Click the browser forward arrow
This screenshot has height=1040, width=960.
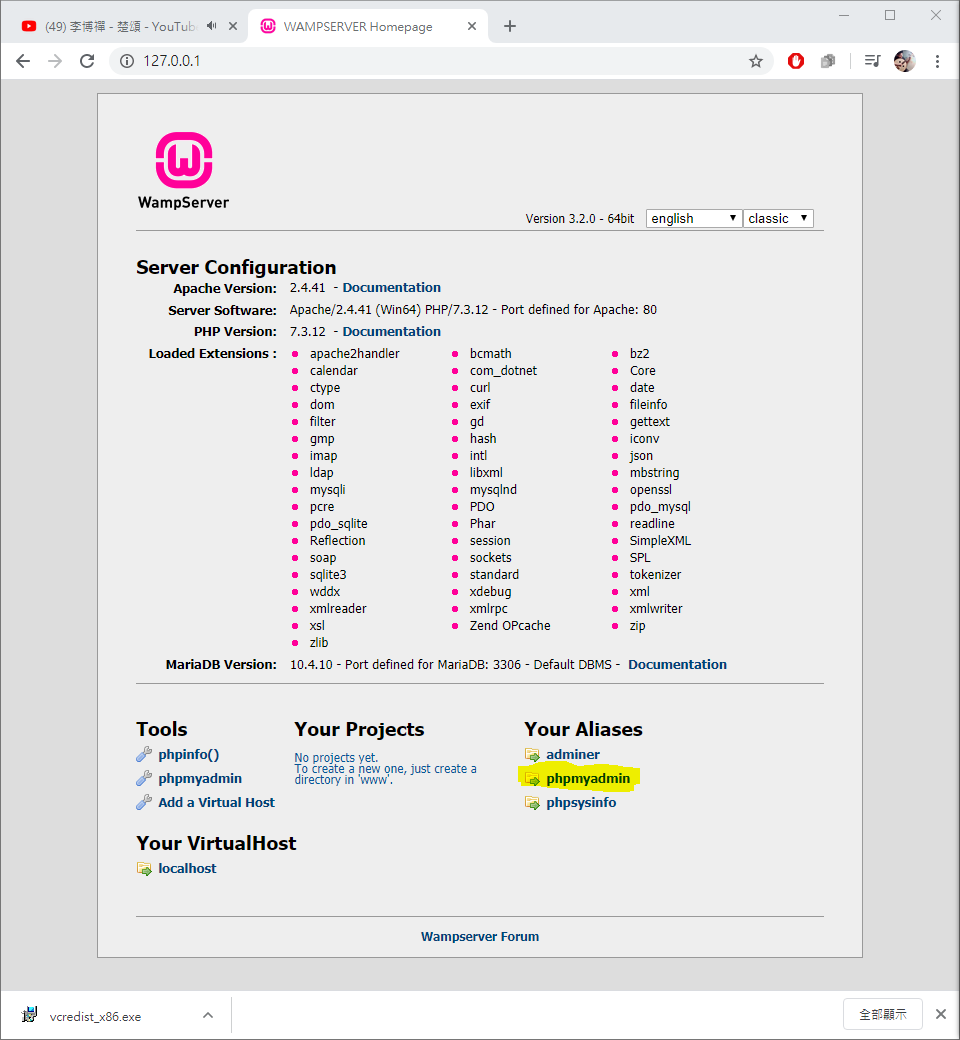pos(55,61)
